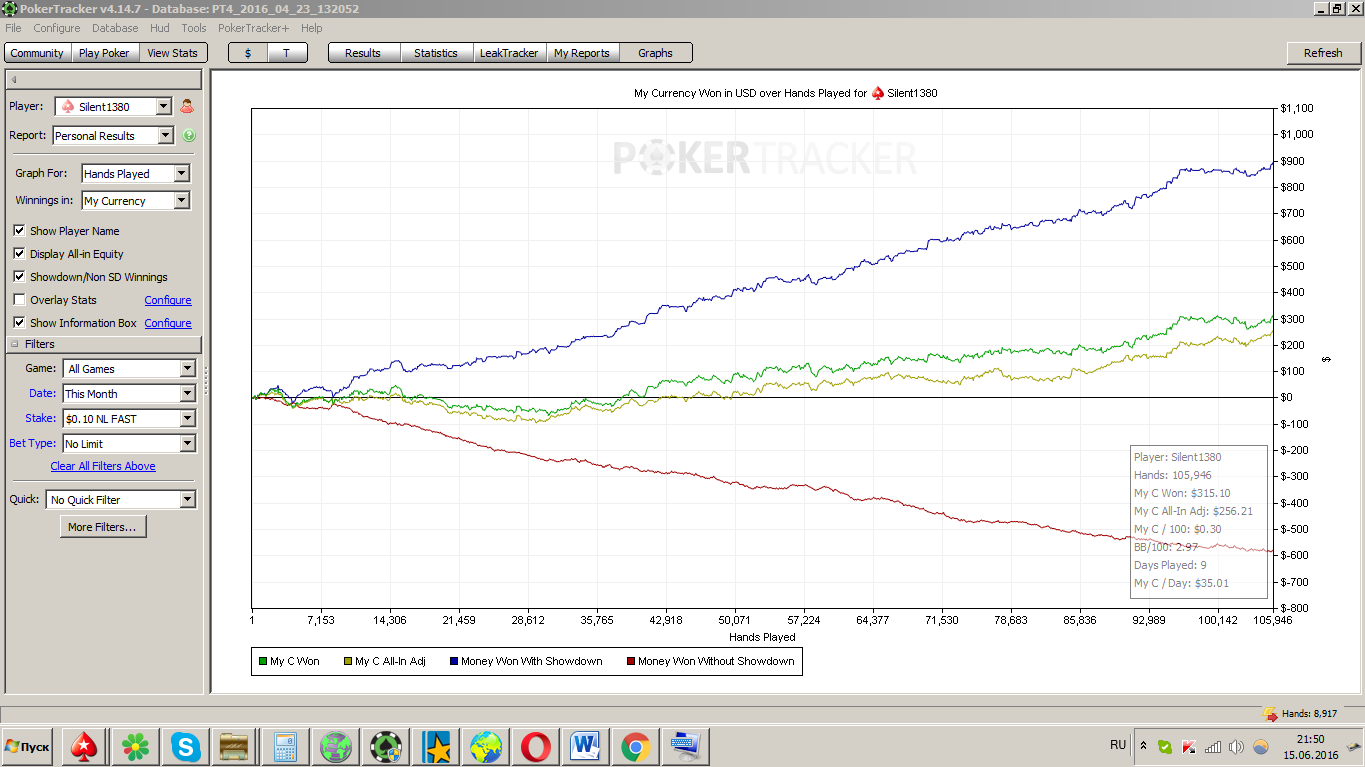
Task: Uncheck Show Player Name
Action: coord(19,231)
